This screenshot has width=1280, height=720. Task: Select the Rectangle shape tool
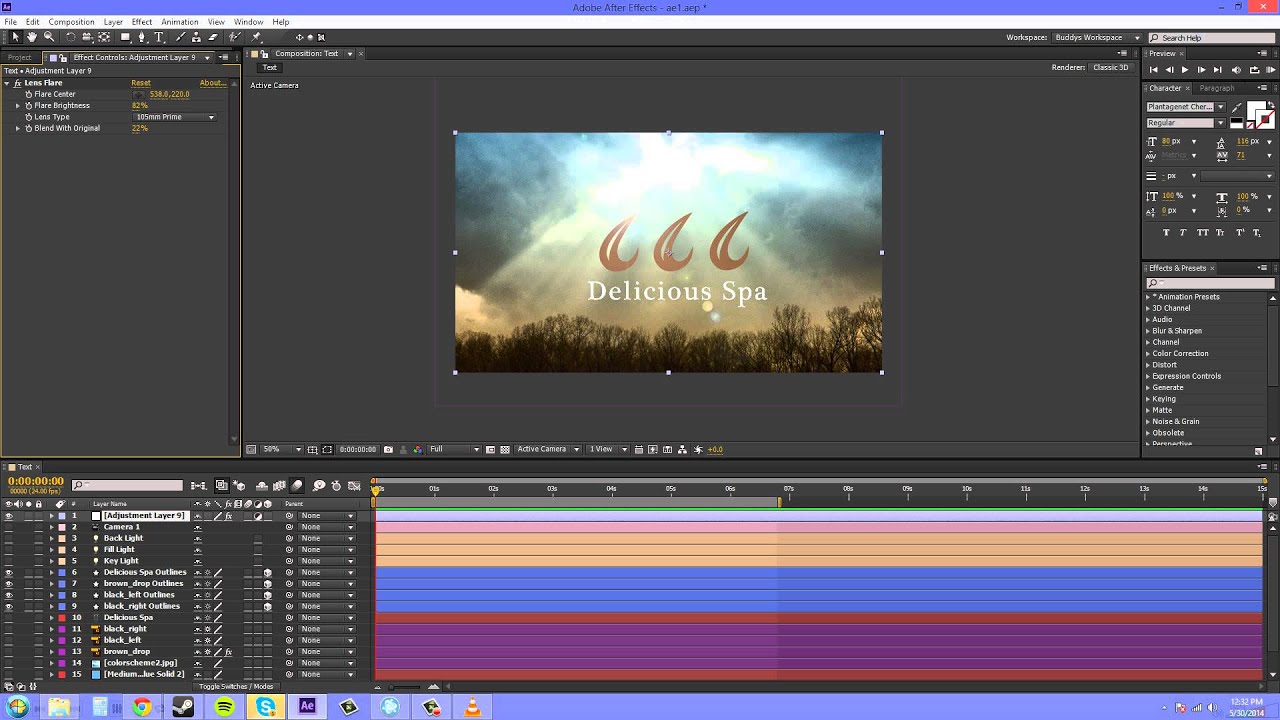(x=125, y=37)
